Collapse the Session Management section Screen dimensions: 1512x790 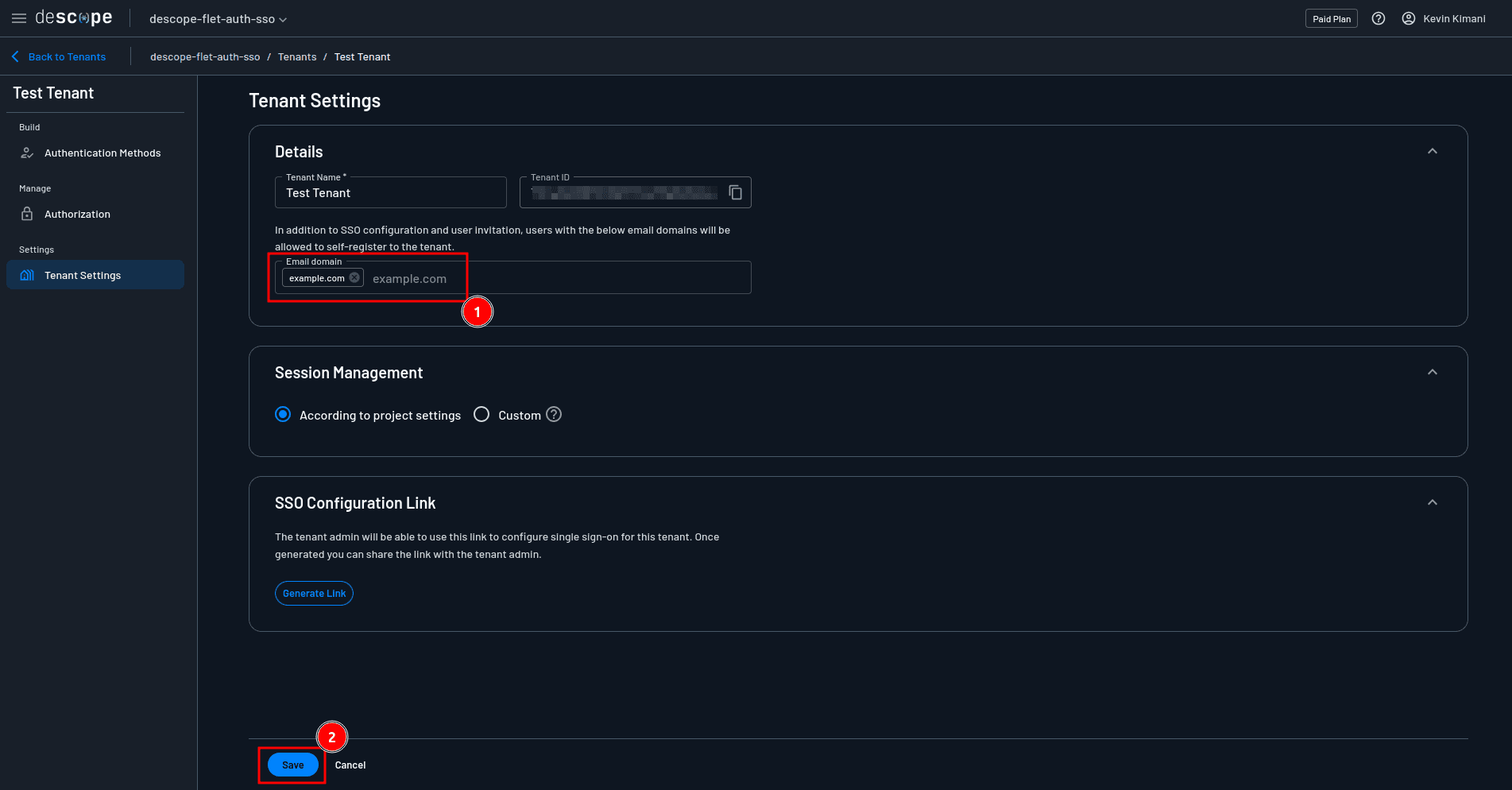pos(1432,372)
